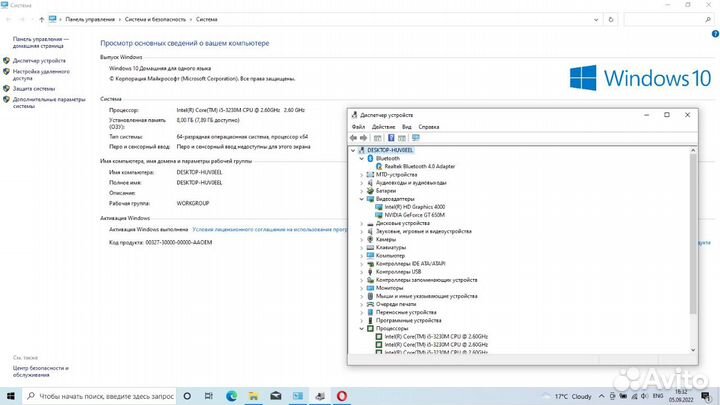Click the help question mark in System window
Screen dimensions: 720x405
click(x=715, y=34)
